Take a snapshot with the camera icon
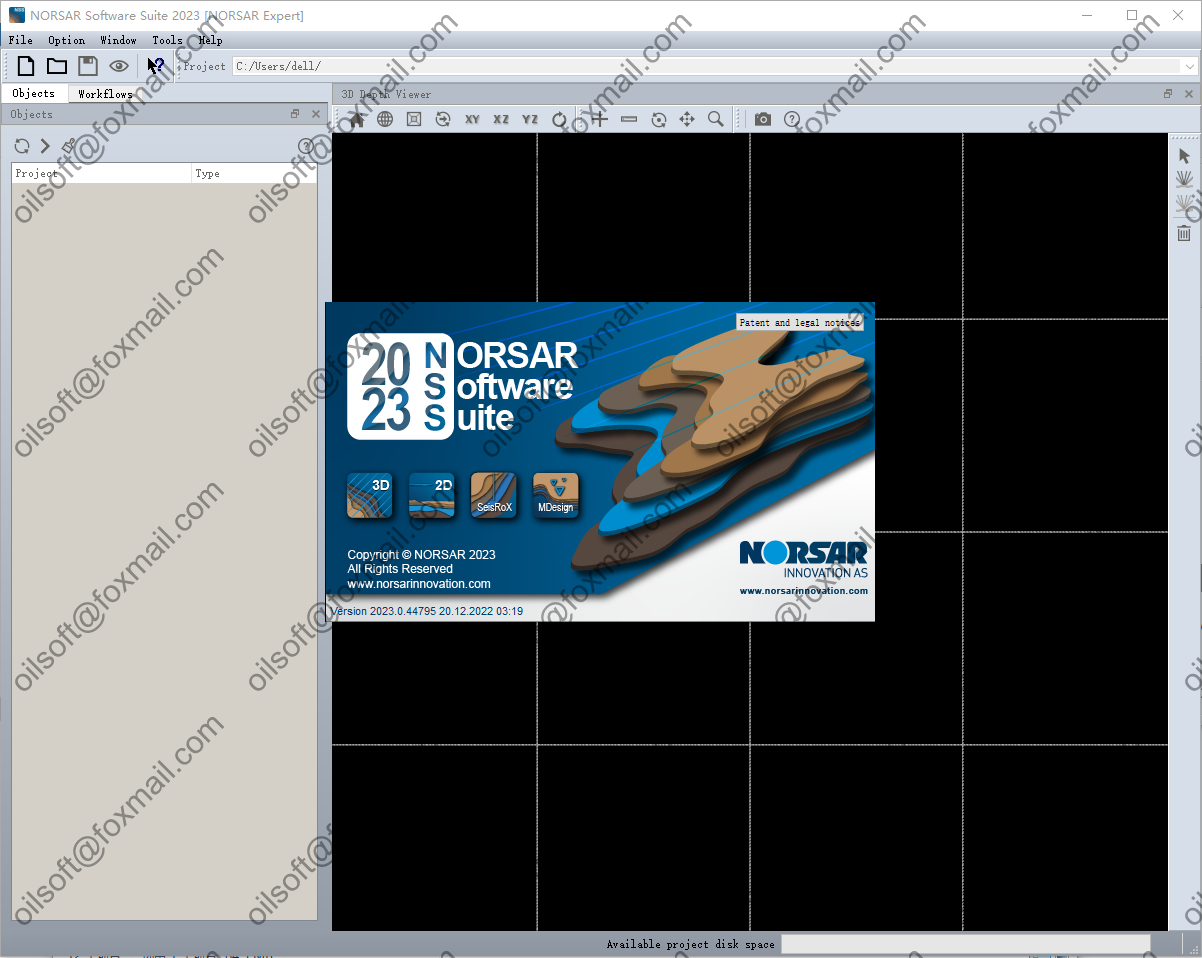Viewport: 1202px width, 958px height. click(x=763, y=119)
